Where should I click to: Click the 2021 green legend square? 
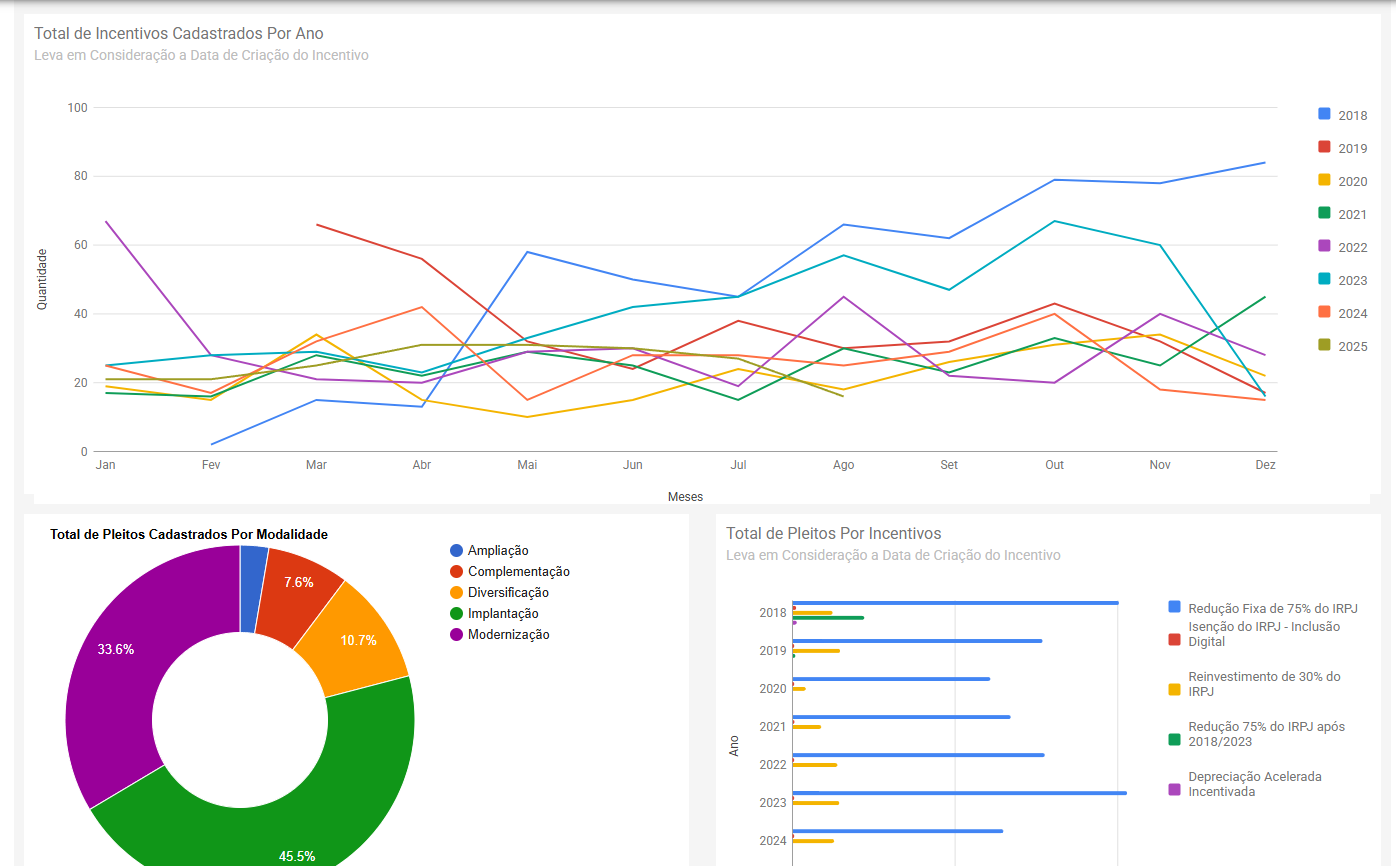click(1324, 214)
